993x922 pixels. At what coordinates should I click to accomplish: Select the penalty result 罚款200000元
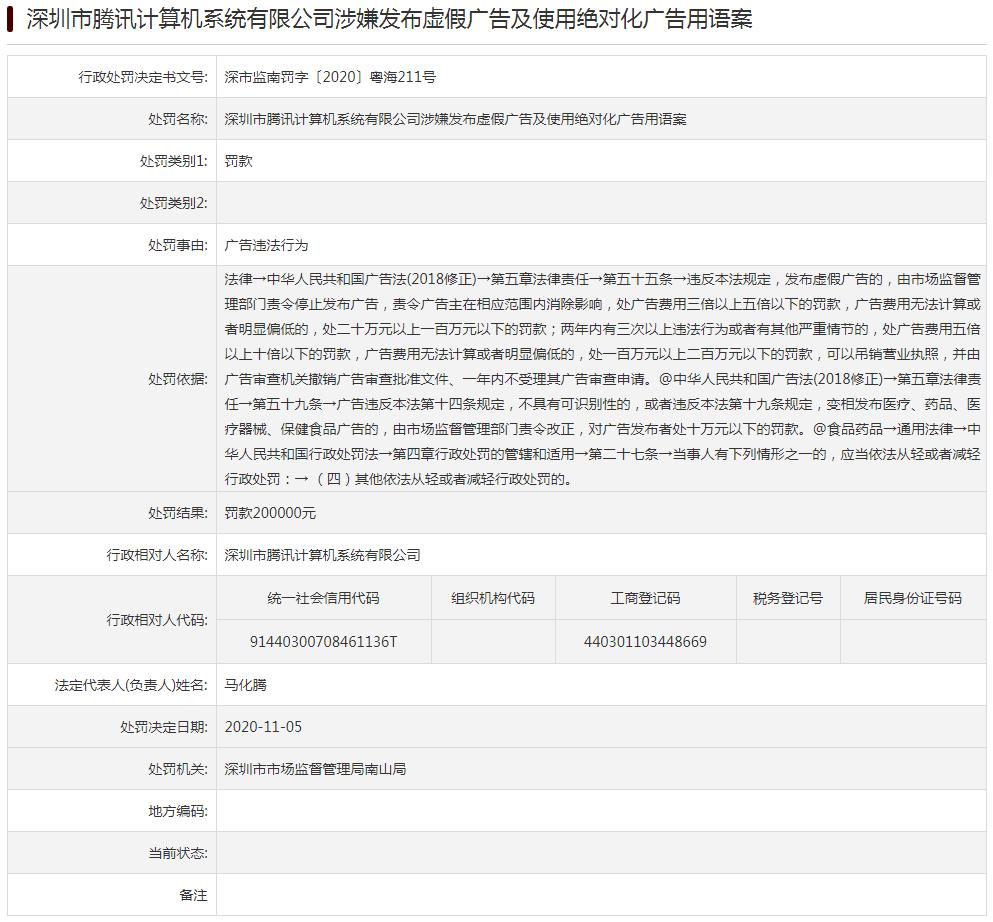pyautogui.click(x=270, y=513)
